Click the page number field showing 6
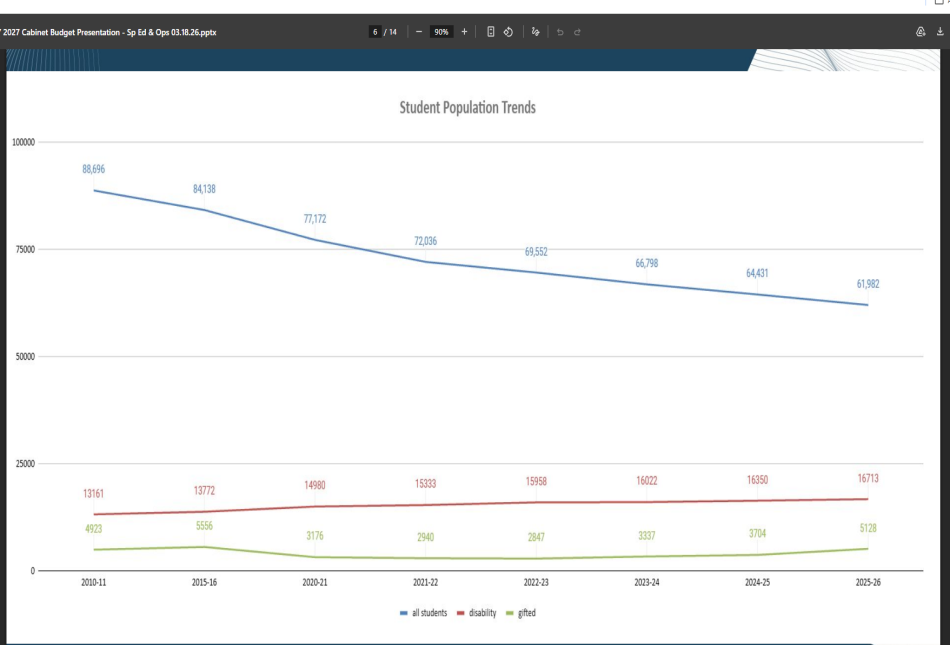 pyautogui.click(x=376, y=32)
